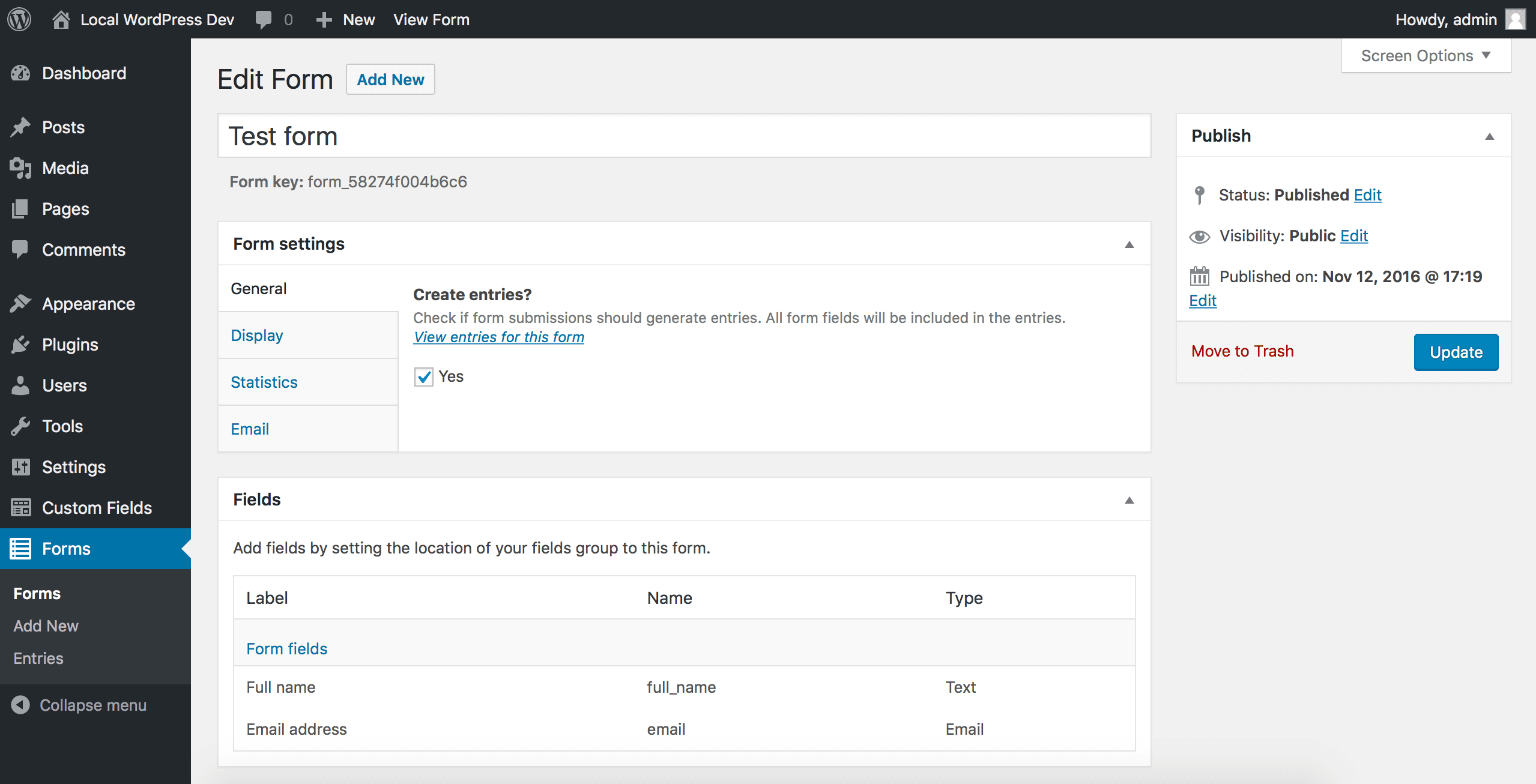This screenshot has height=784, width=1536.
Task: Click the Posts pin icon
Action: (x=20, y=127)
